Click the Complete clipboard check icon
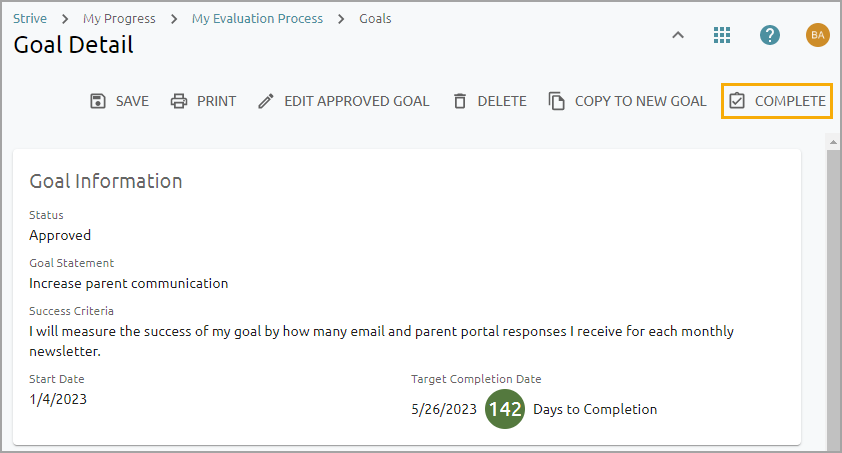This screenshot has width=842, height=453. pos(737,101)
